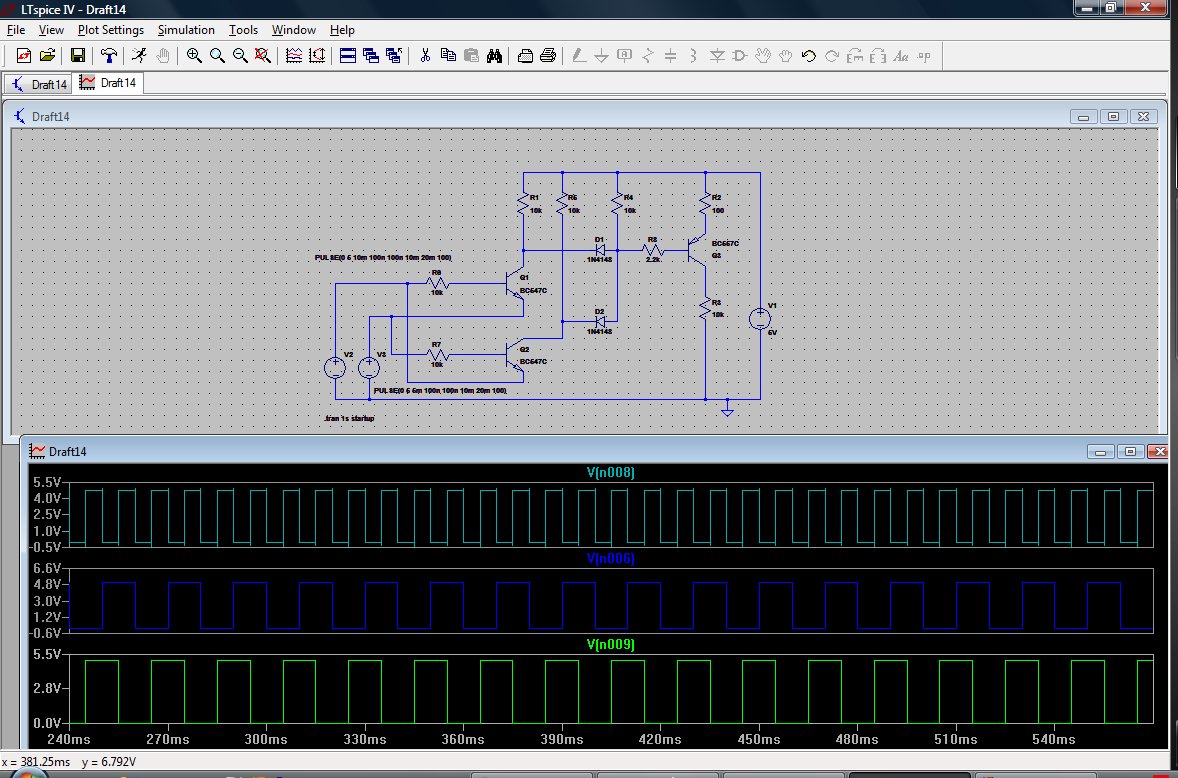Click the V(n008) trace label
Image resolution: width=1178 pixels, height=778 pixels.
point(610,472)
